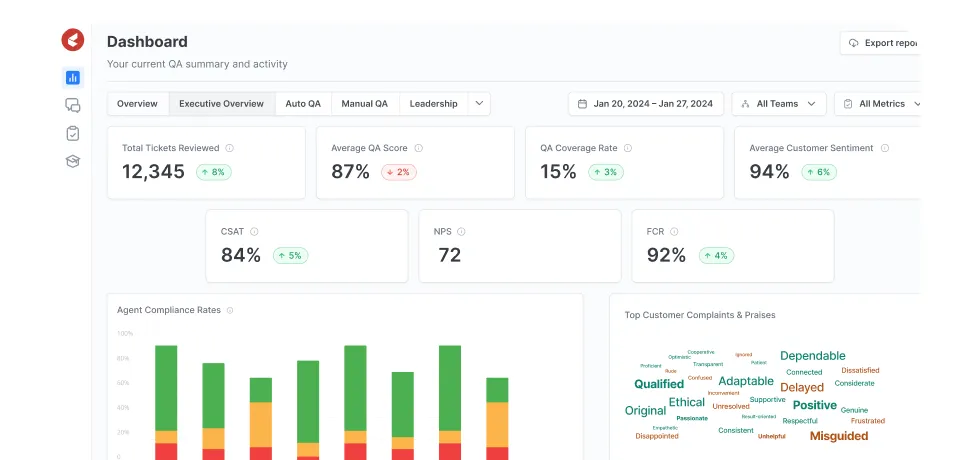Click the word Adaptable in word cloud

pyautogui.click(x=746, y=381)
